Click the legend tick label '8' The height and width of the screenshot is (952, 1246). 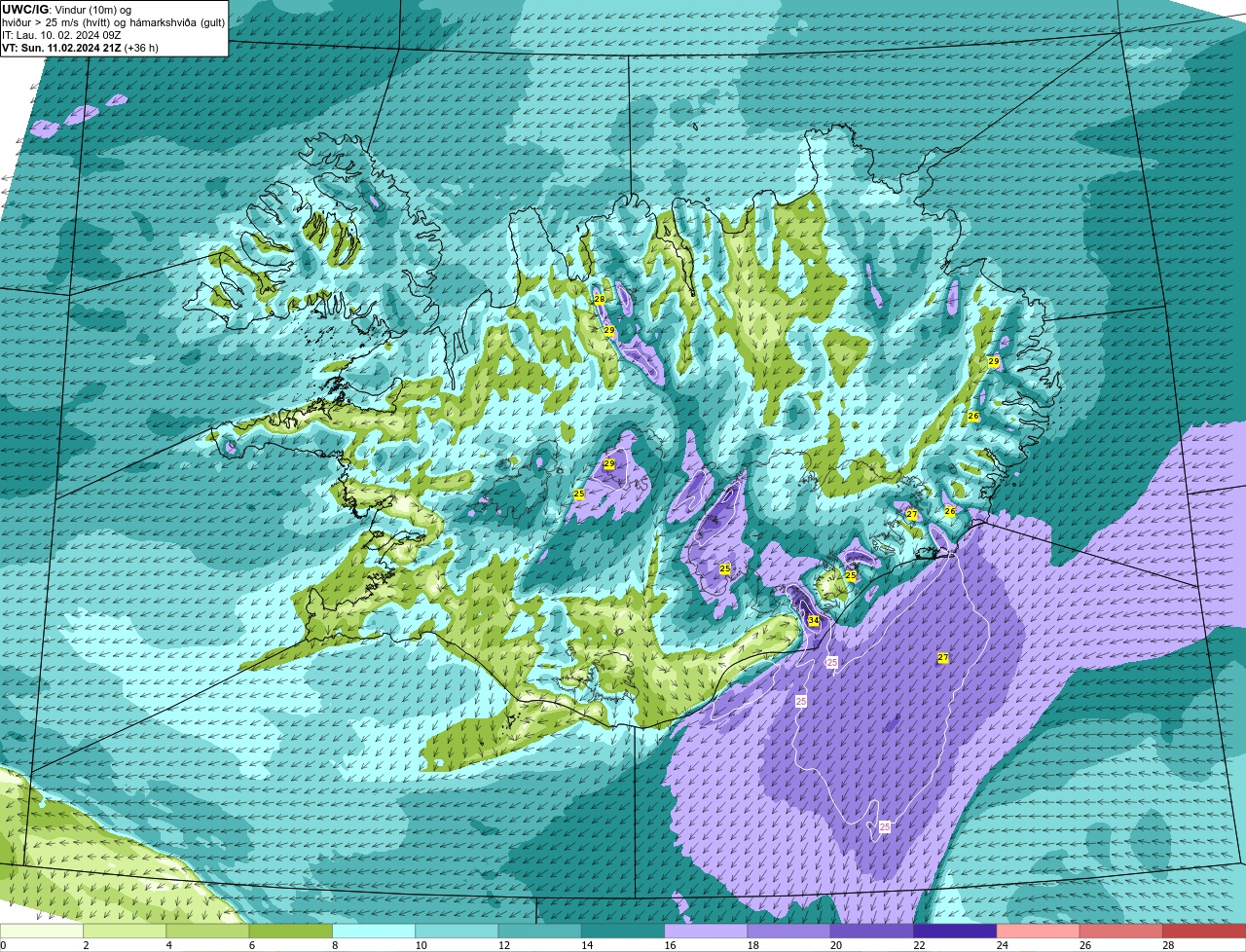point(333,945)
